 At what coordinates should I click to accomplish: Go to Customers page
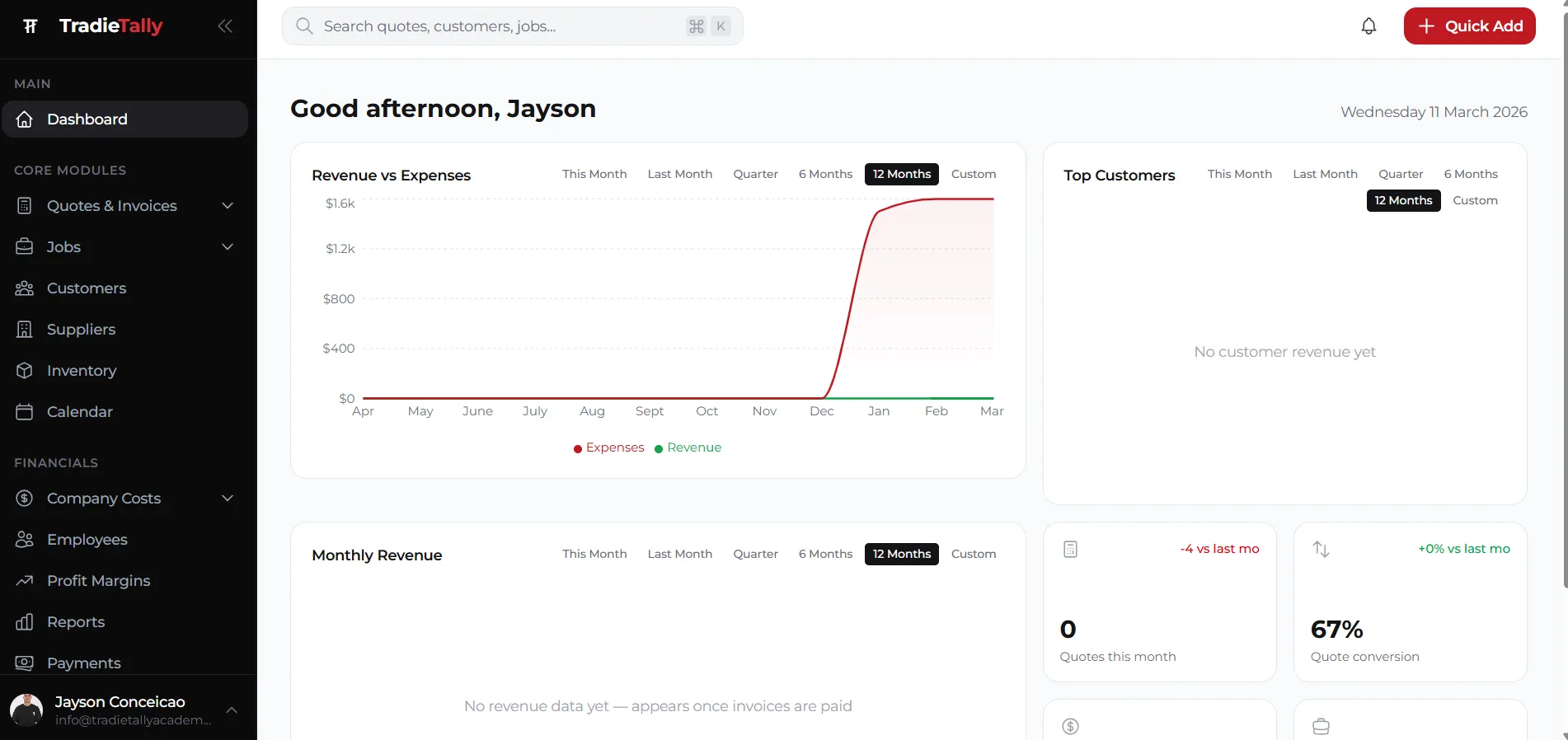(124, 288)
